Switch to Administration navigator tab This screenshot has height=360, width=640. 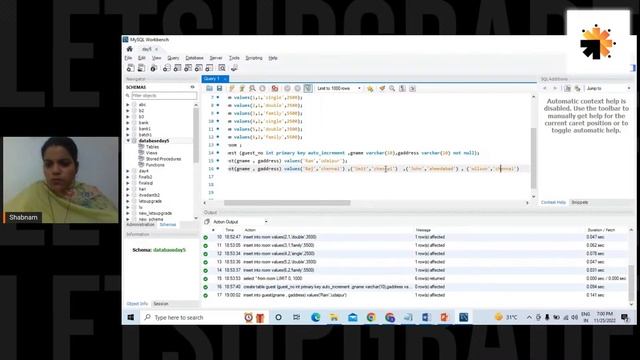tap(140, 225)
